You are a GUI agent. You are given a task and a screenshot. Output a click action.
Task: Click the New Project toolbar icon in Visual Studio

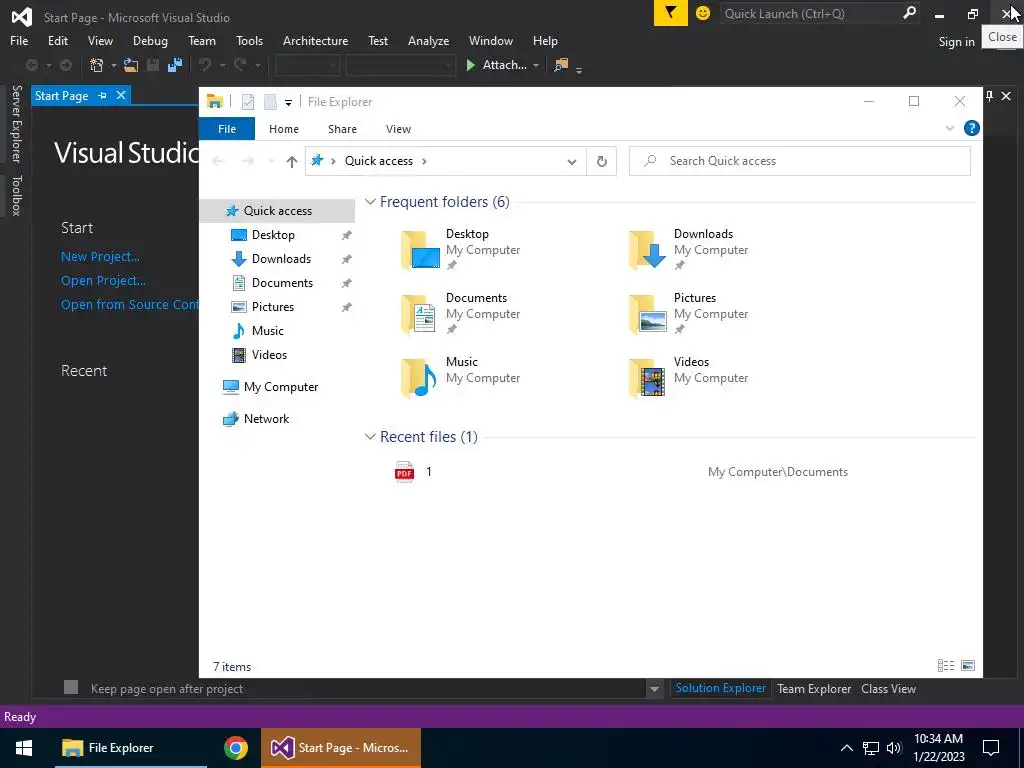pyautogui.click(x=97, y=65)
